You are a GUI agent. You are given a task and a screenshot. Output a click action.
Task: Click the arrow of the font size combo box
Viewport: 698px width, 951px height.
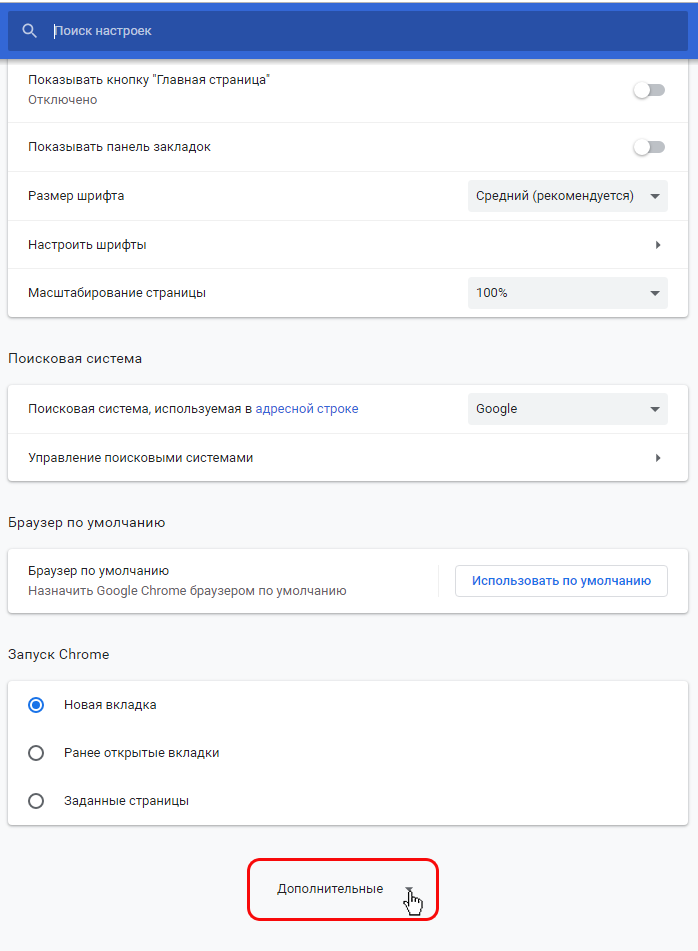point(655,196)
